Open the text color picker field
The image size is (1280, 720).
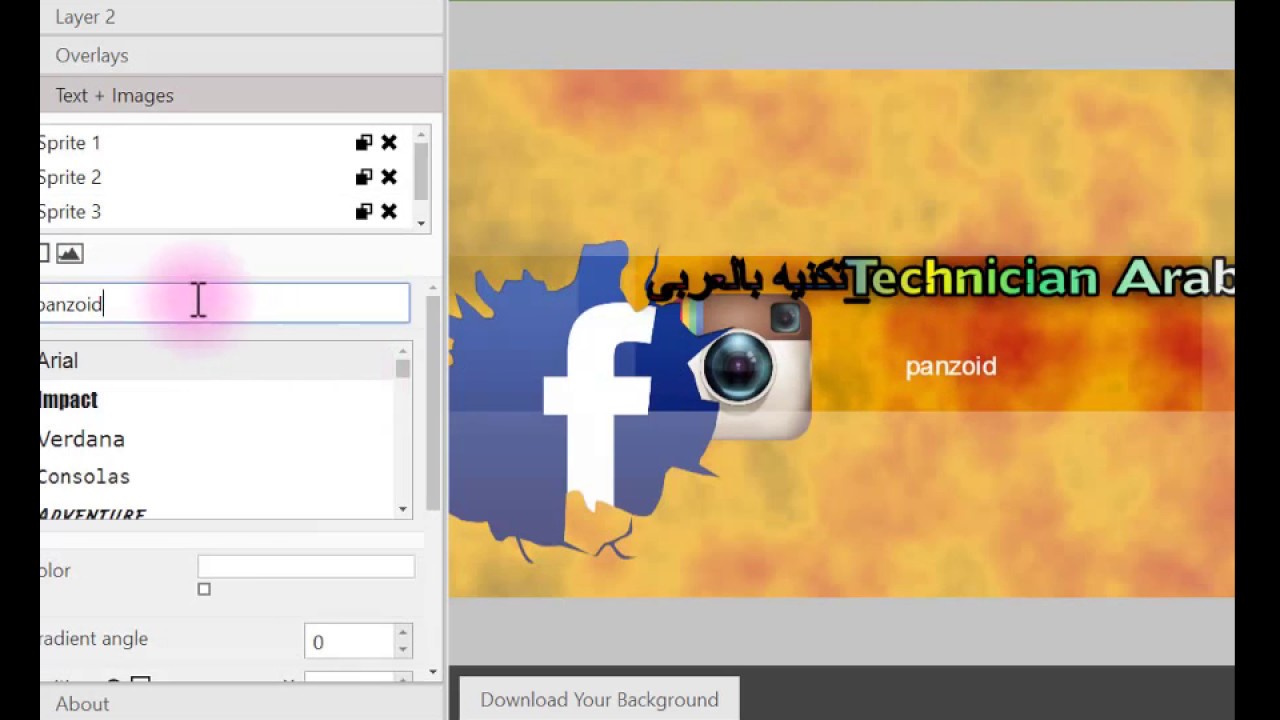pyautogui.click(x=306, y=566)
